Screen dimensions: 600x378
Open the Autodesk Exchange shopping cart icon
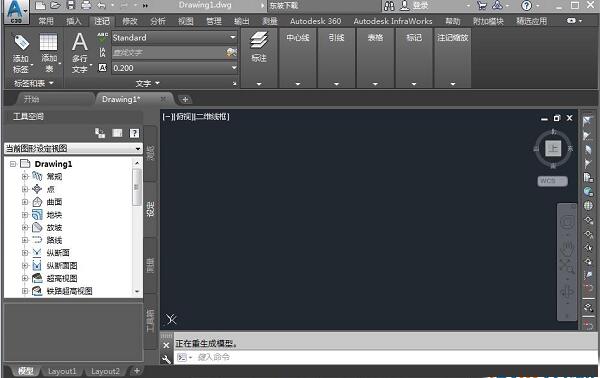pos(482,5)
